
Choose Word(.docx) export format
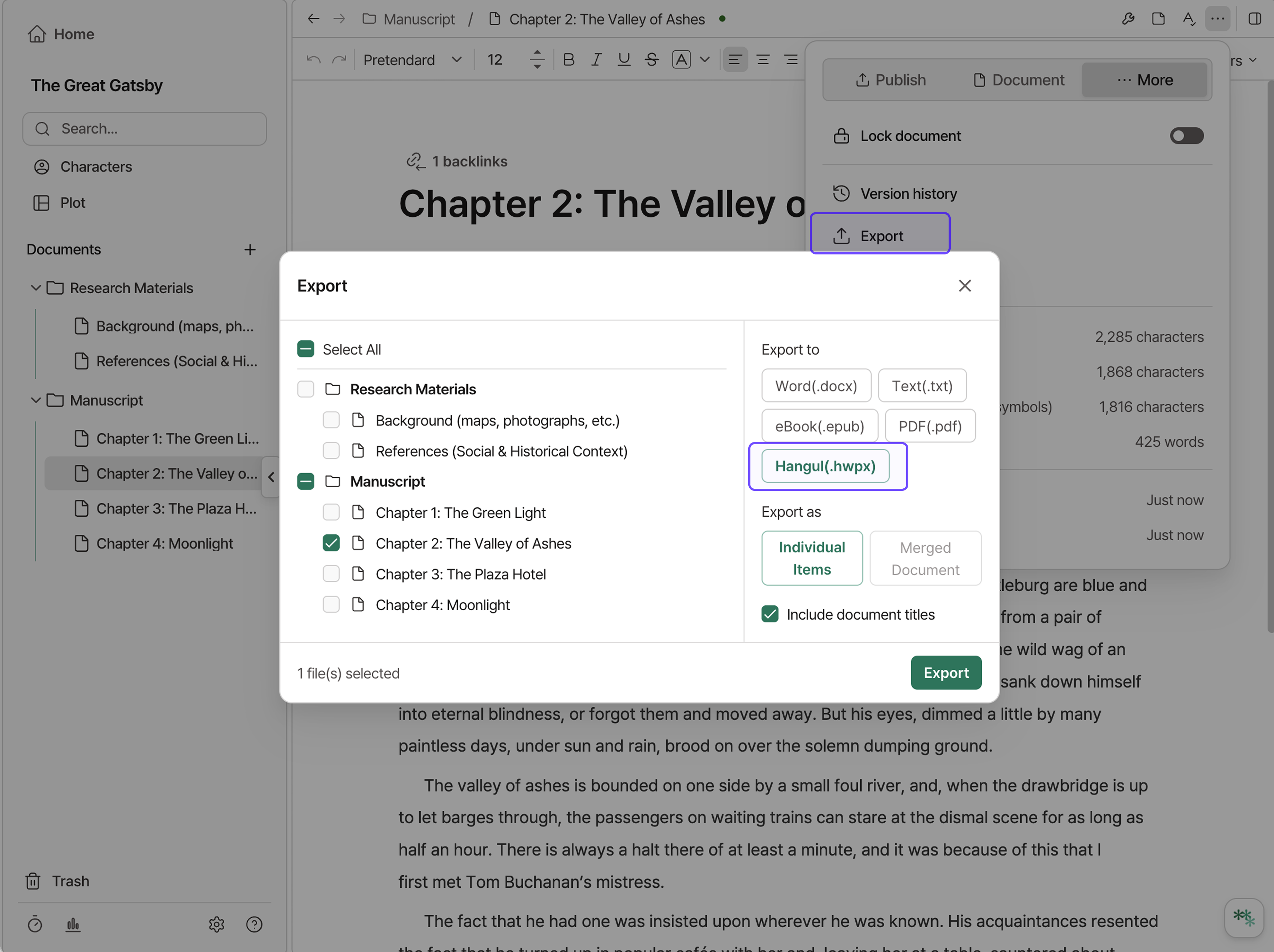point(815,385)
